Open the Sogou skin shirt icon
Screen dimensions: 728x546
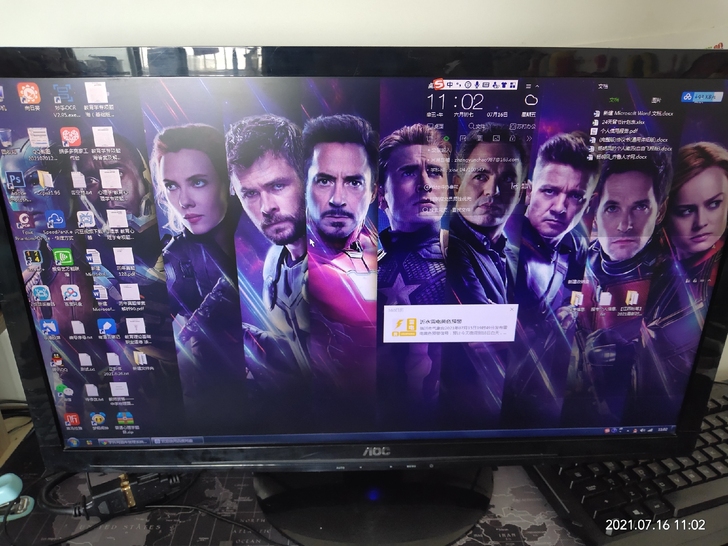tap(504, 84)
